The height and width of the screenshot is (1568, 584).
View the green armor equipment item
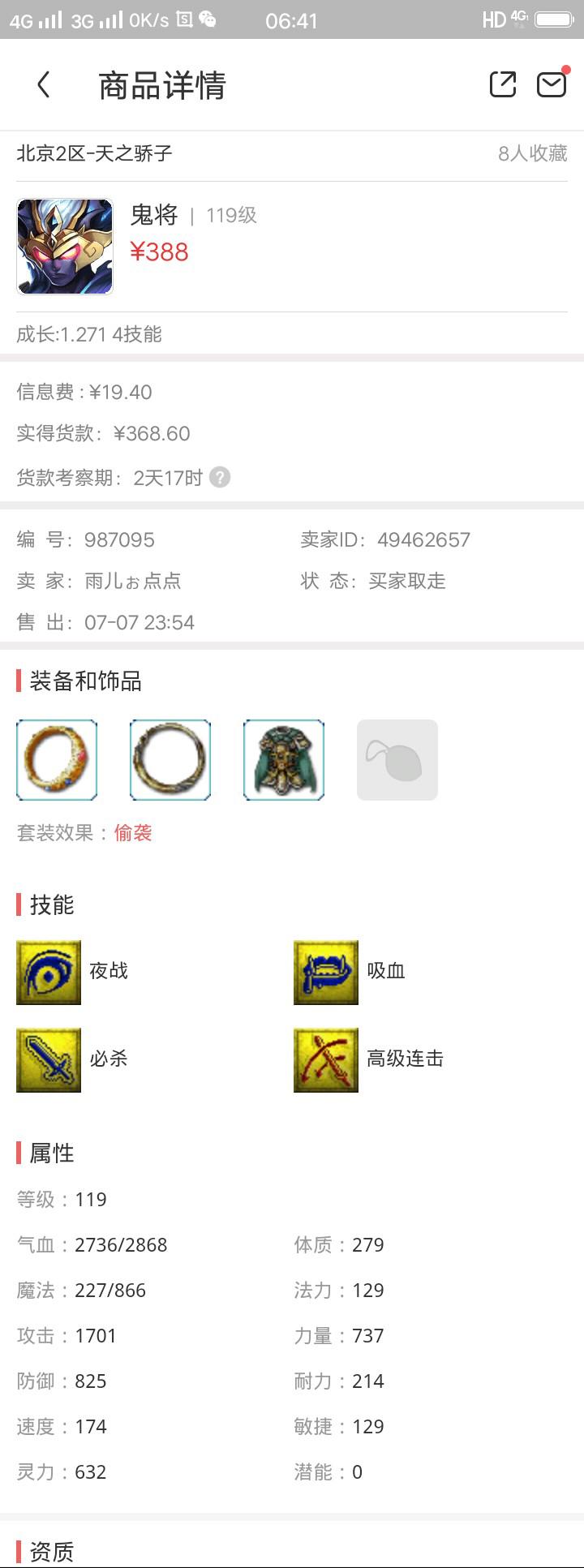click(x=284, y=760)
